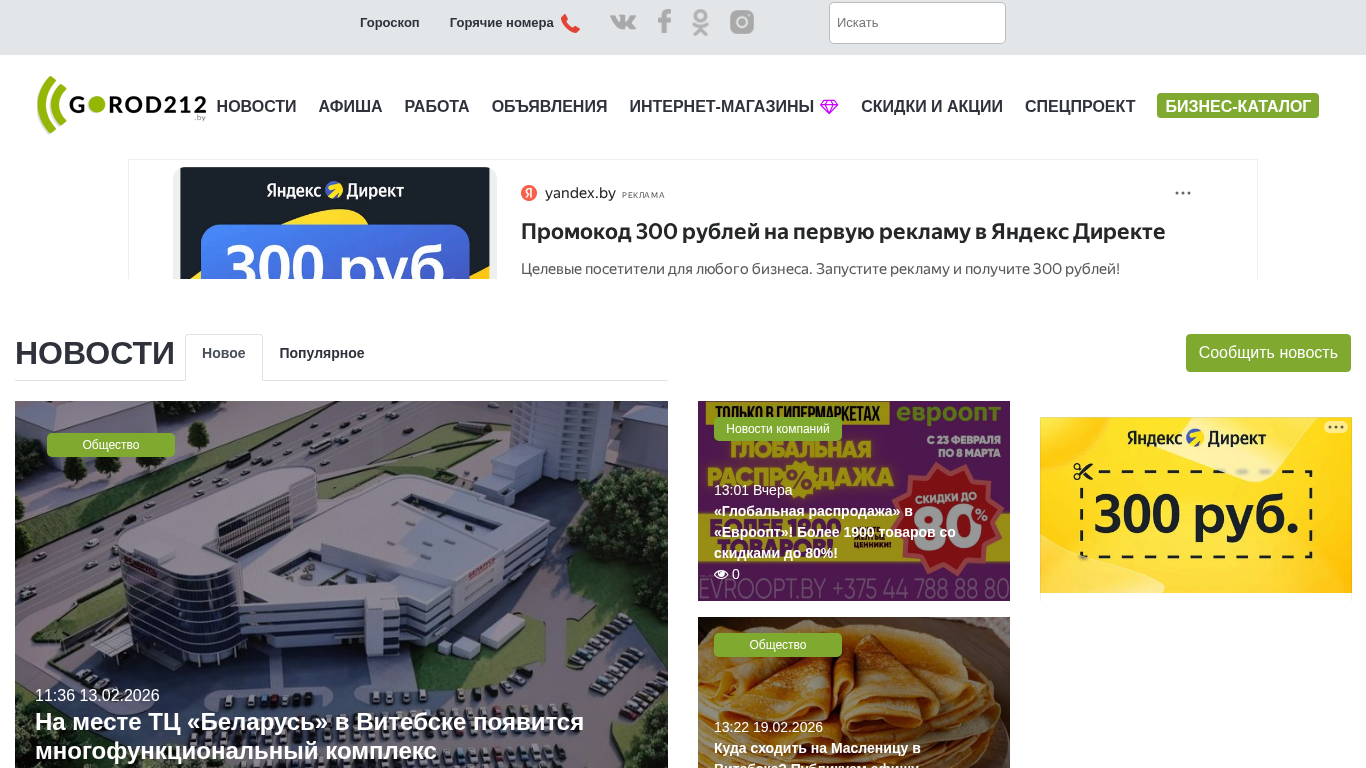
Task: Open the Общество tag on Масленица article
Action: (778, 645)
